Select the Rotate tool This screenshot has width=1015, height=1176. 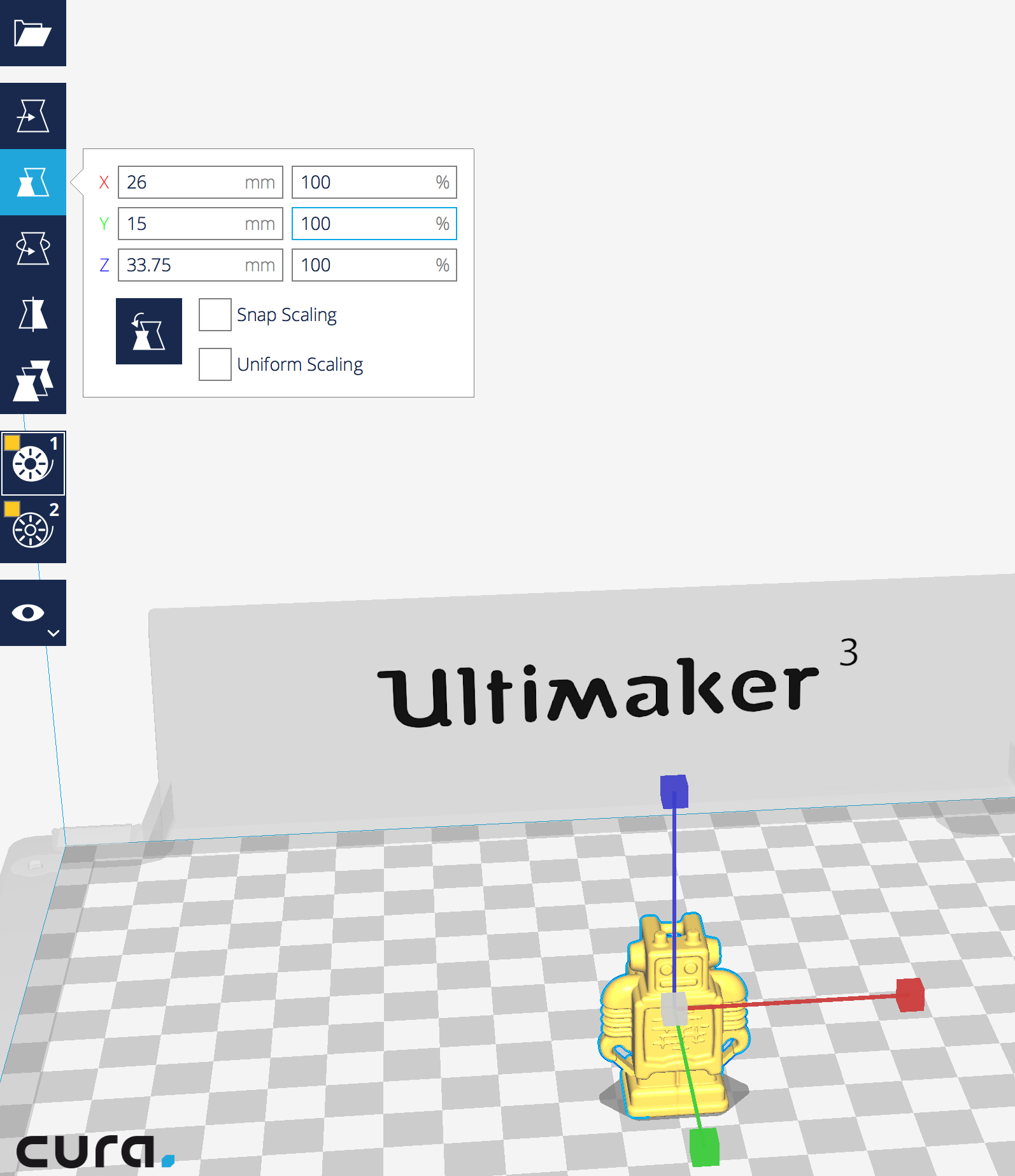[33, 248]
